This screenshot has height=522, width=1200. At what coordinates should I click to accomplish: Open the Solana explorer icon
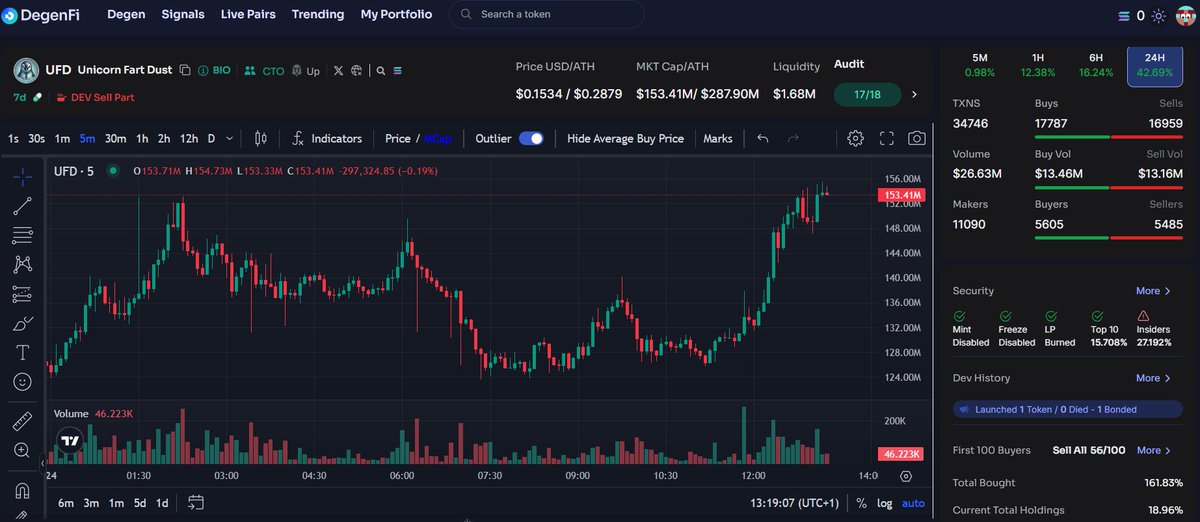tap(398, 71)
